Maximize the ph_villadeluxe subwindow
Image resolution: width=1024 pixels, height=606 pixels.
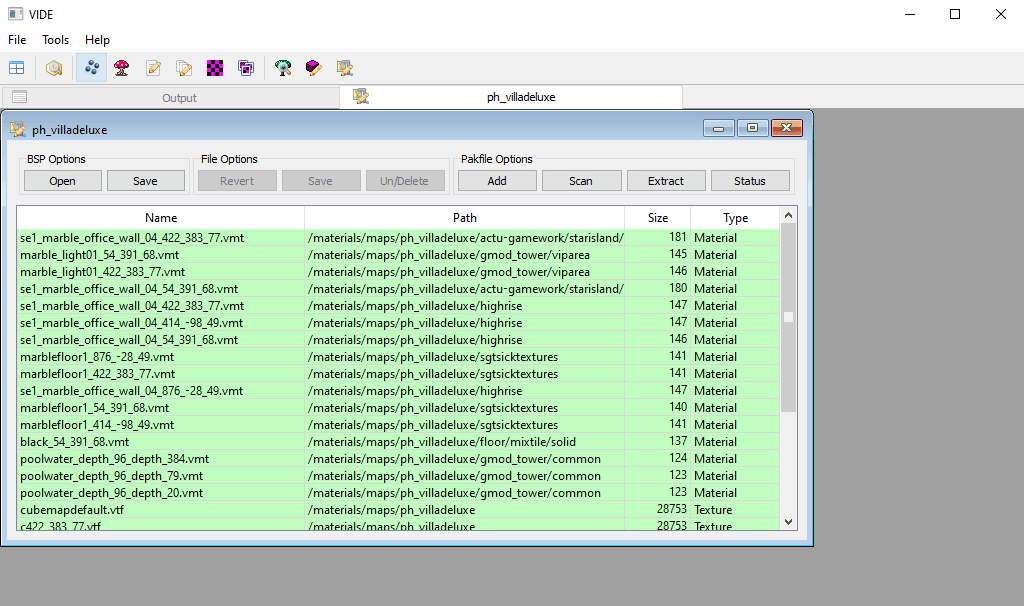[752, 128]
